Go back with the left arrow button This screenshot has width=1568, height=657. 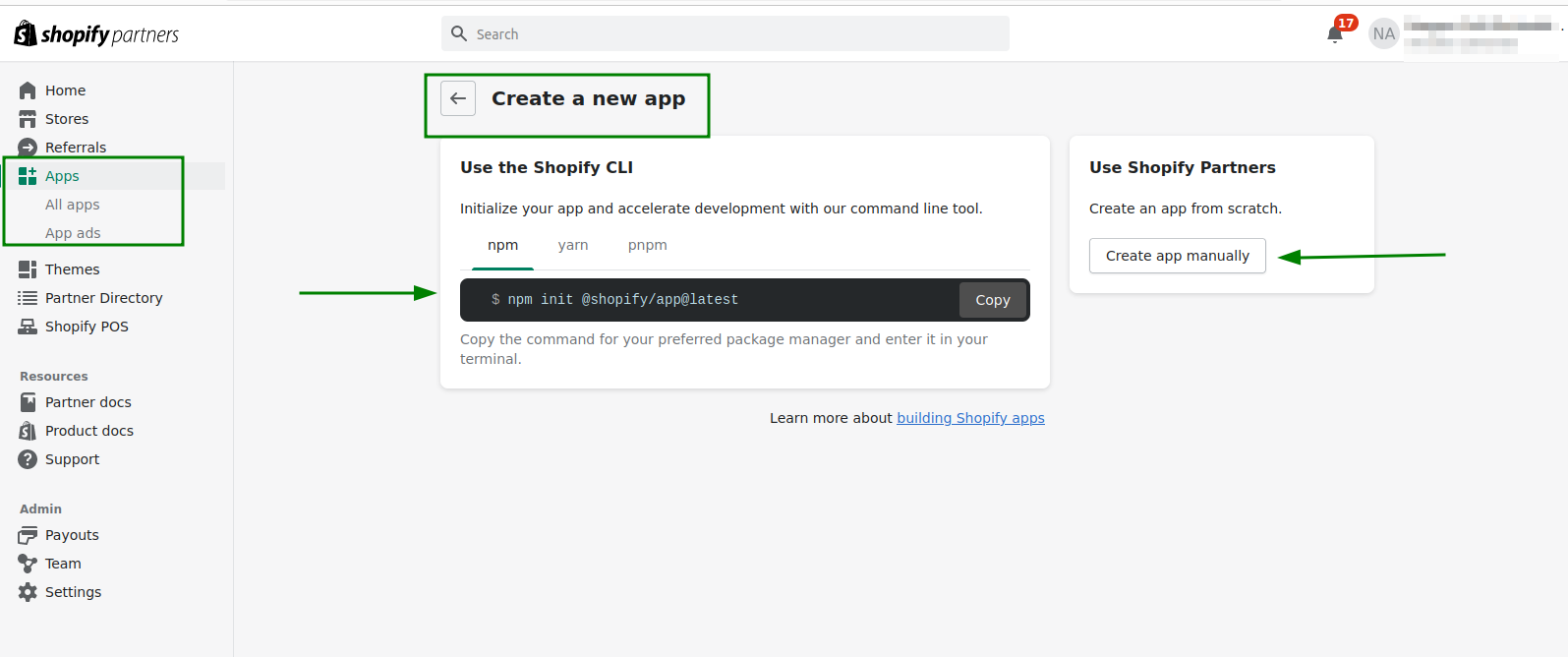(x=458, y=98)
